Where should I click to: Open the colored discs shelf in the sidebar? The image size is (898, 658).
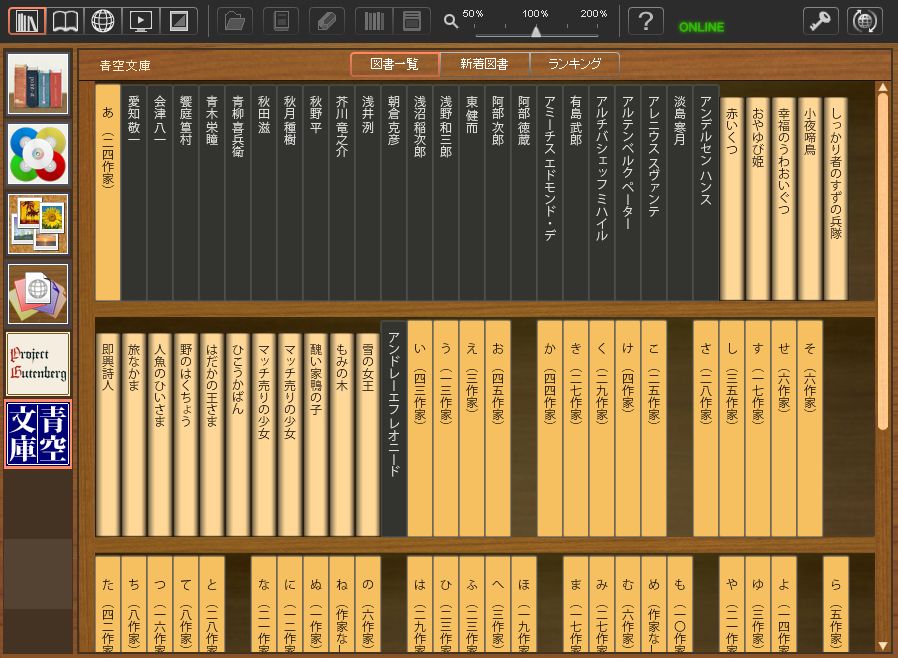point(38,154)
